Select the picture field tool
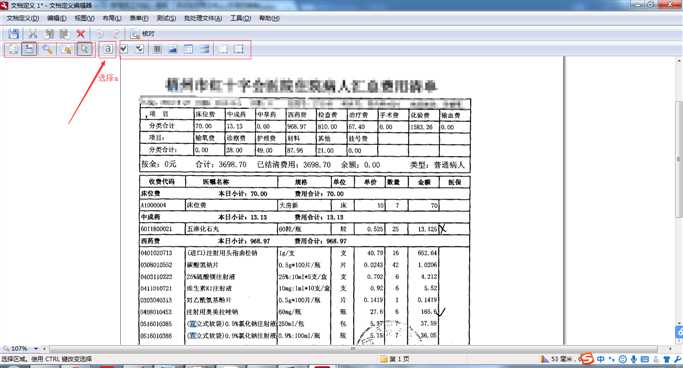Screen dimensions: 683x368 [172, 49]
